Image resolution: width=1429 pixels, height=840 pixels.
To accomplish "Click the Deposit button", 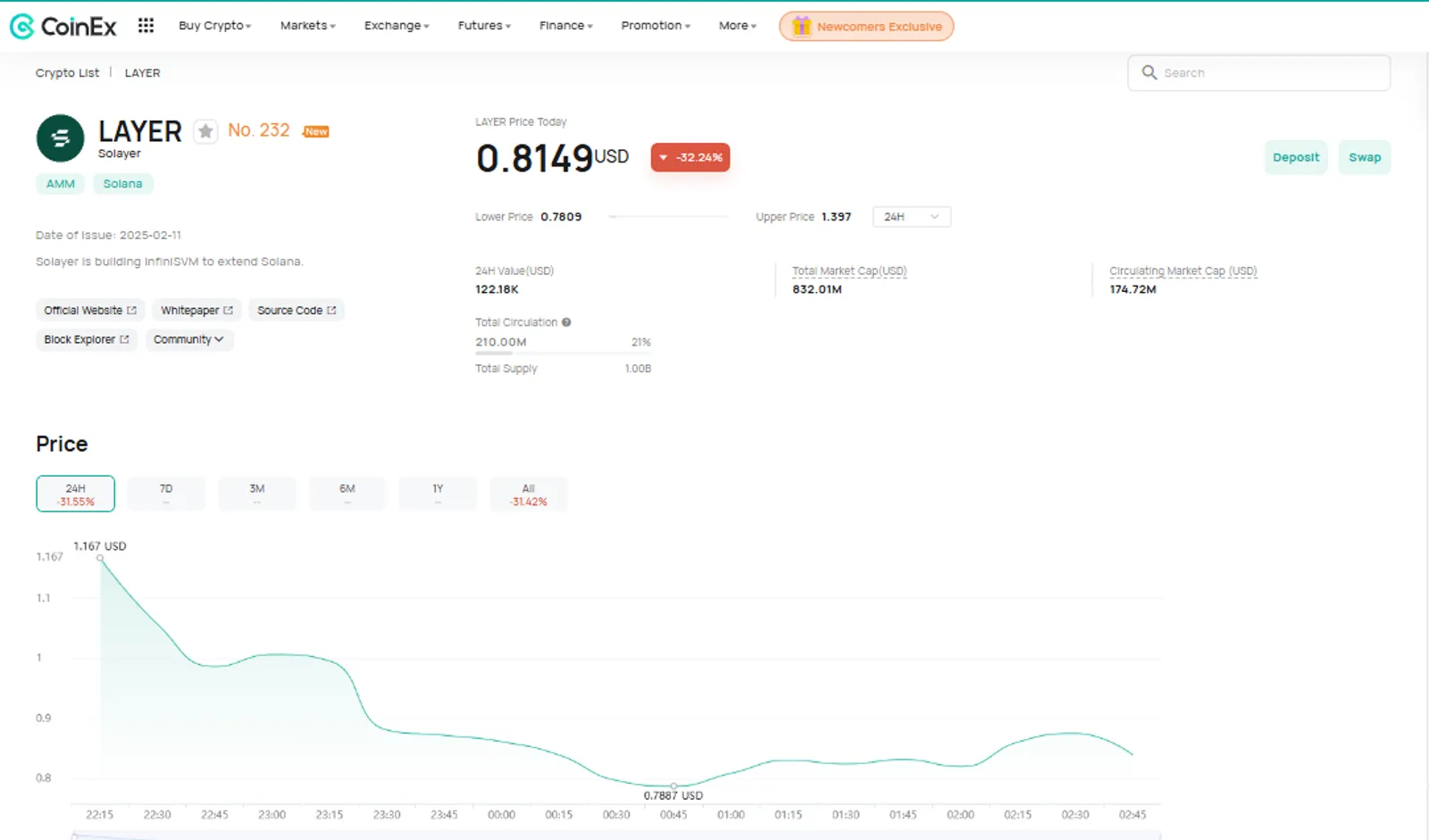I will click(1296, 157).
